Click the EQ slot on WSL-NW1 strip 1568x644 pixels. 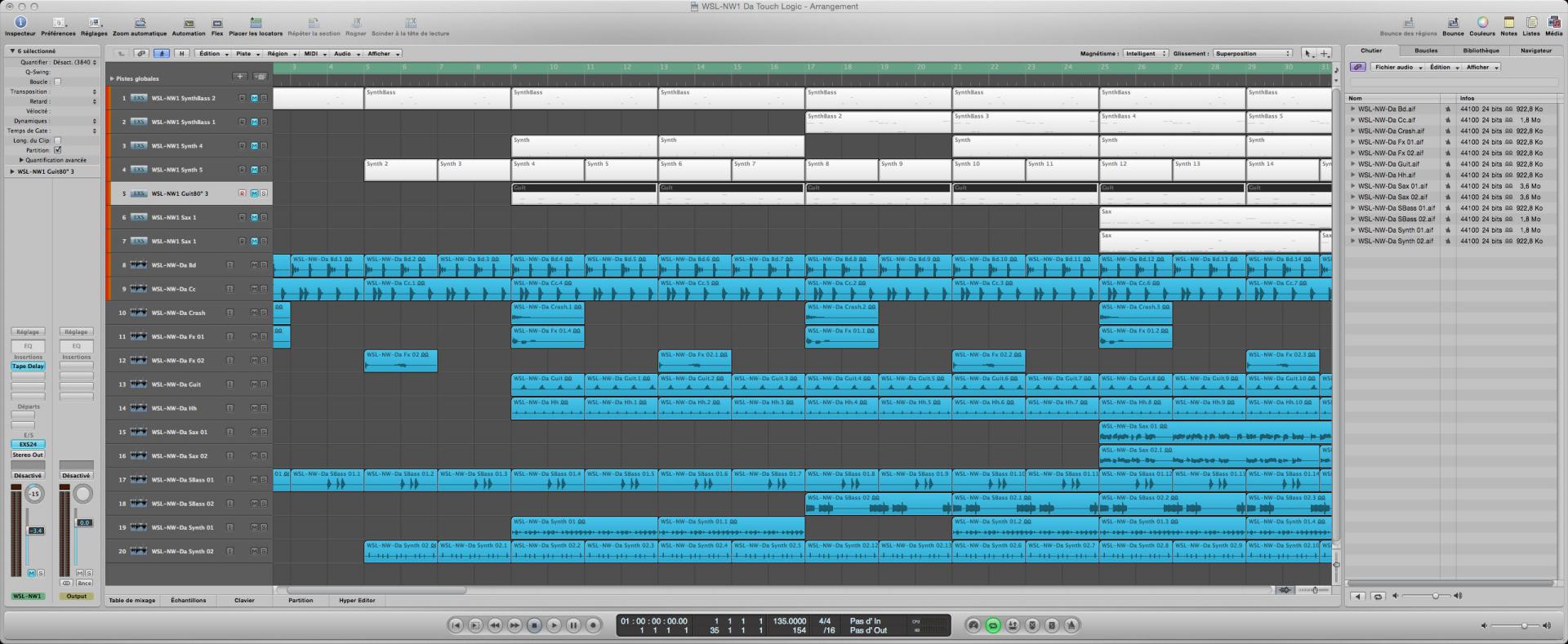coord(28,346)
